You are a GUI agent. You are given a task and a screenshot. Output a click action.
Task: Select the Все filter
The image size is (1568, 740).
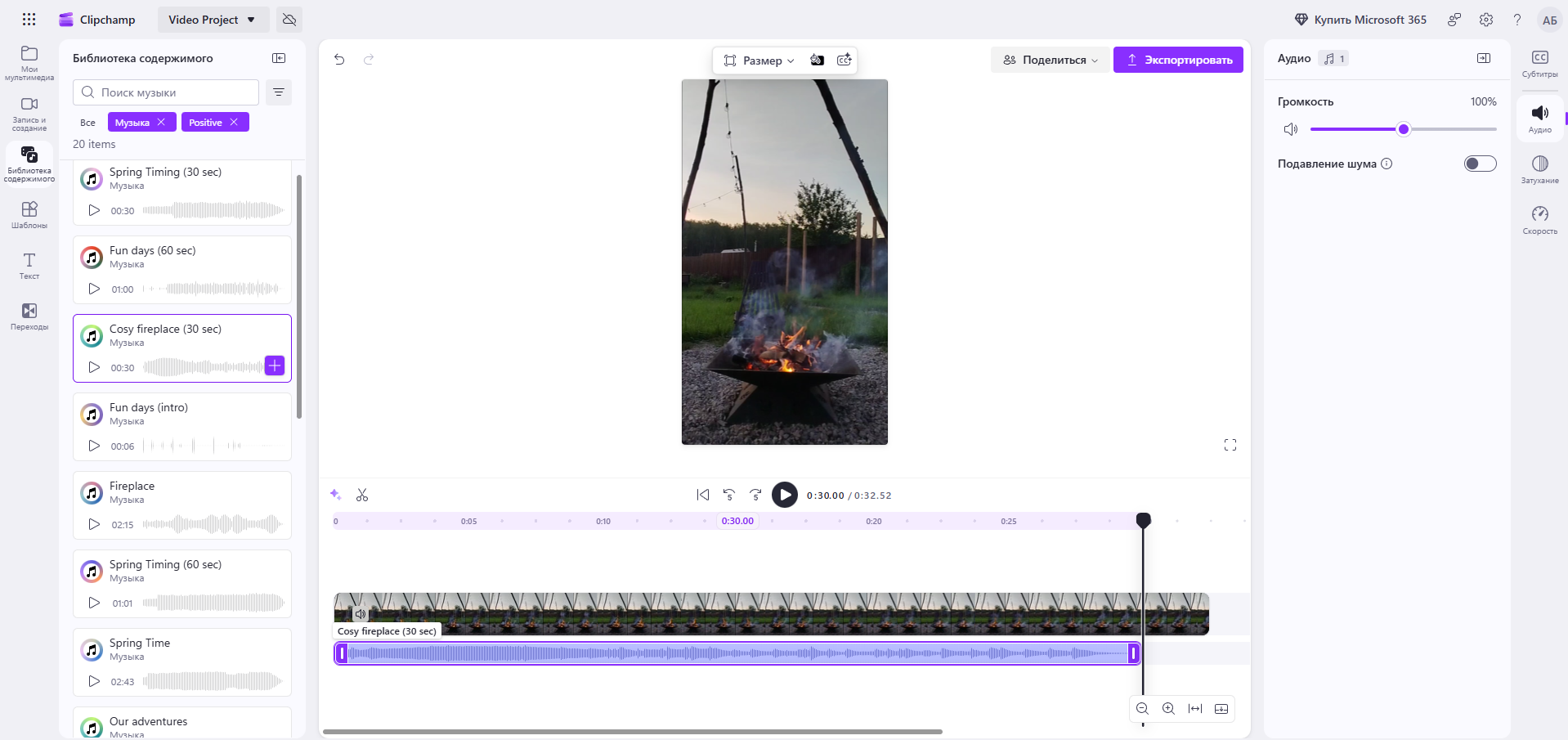pos(87,123)
